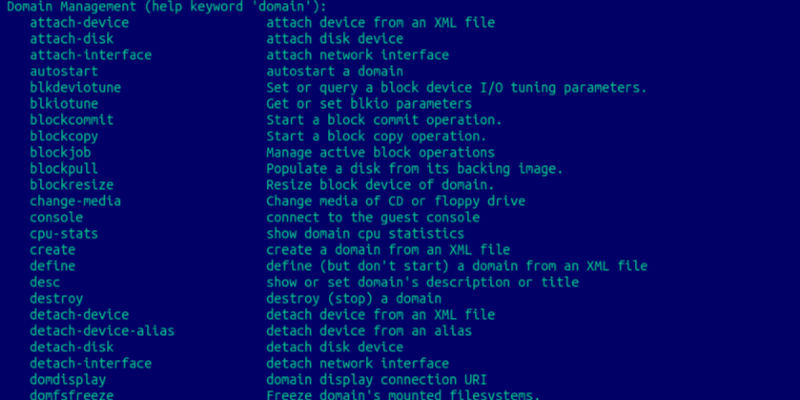
Task: Click the 'blkdeviotune' command text
Action: [75, 87]
